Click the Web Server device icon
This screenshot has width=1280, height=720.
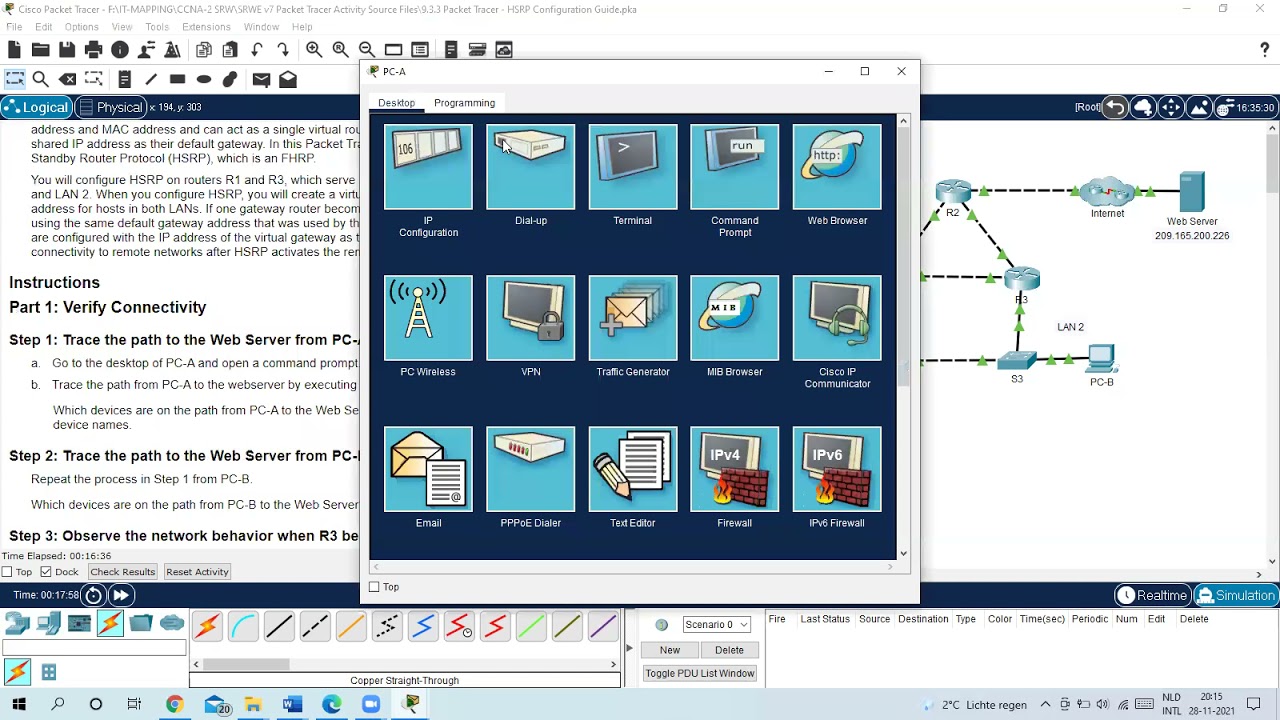pos(1192,191)
